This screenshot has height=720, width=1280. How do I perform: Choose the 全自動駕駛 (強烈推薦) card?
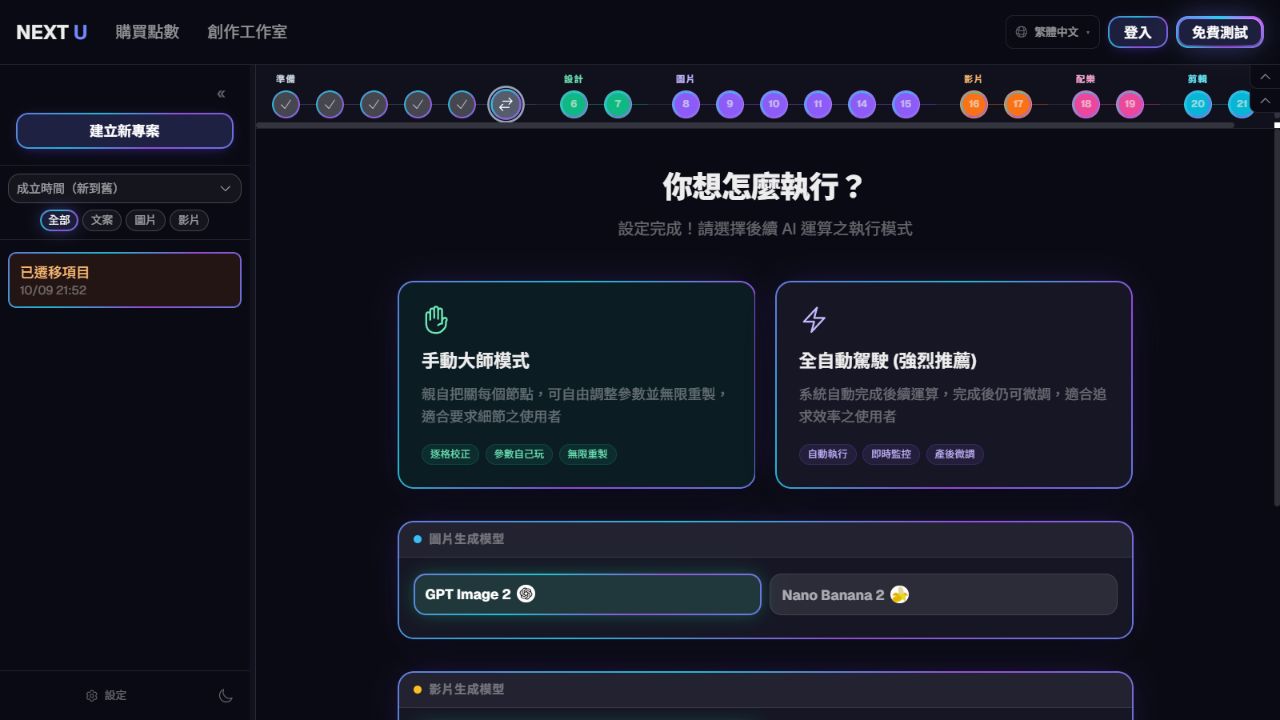[954, 385]
